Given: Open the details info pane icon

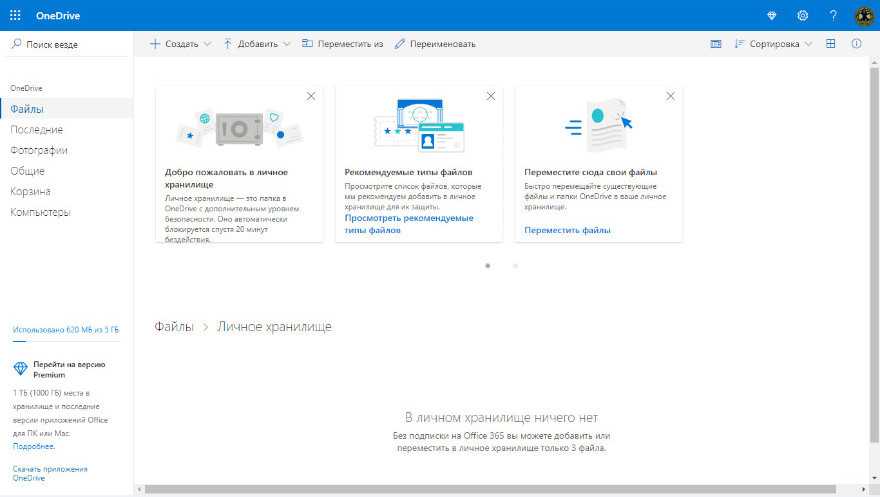Looking at the screenshot, I should point(856,44).
